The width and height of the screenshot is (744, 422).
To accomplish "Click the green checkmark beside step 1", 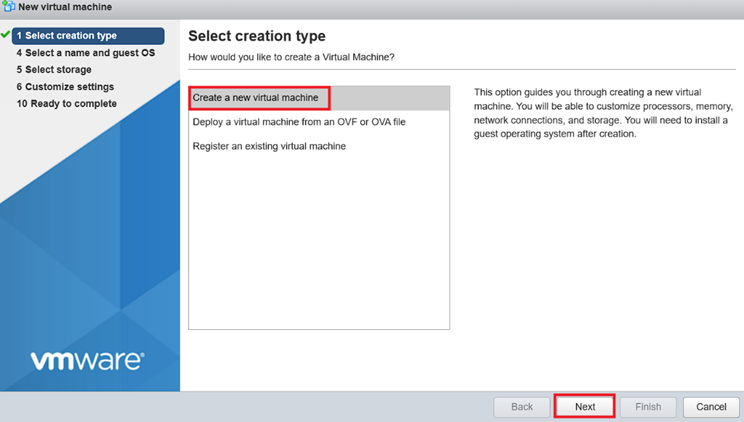I will pos(6,35).
